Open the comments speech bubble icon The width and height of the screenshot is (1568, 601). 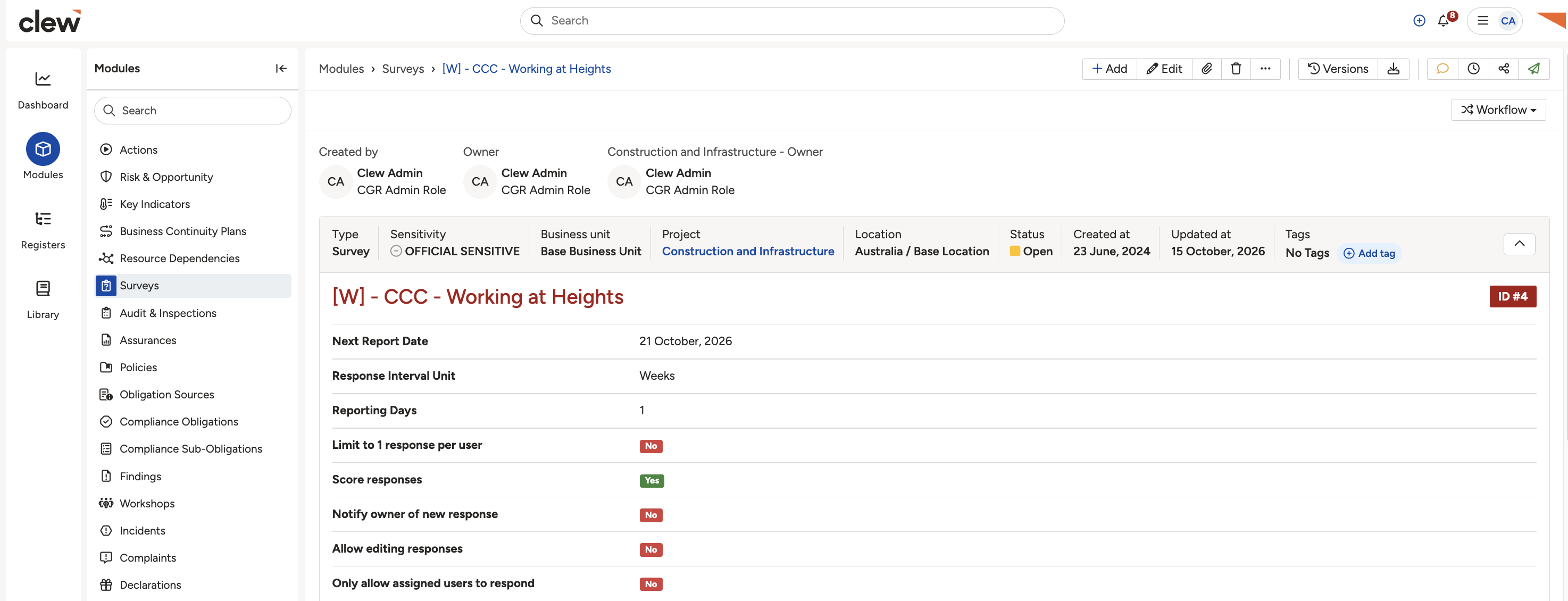tap(1442, 69)
